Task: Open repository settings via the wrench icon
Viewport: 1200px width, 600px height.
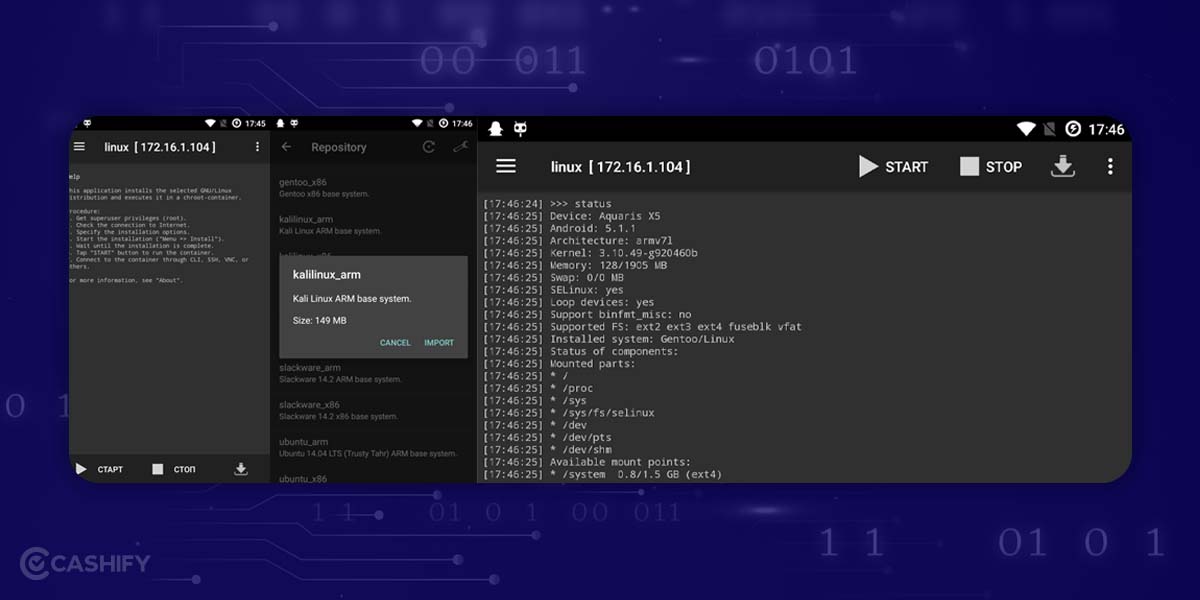Action: tap(461, 146)
